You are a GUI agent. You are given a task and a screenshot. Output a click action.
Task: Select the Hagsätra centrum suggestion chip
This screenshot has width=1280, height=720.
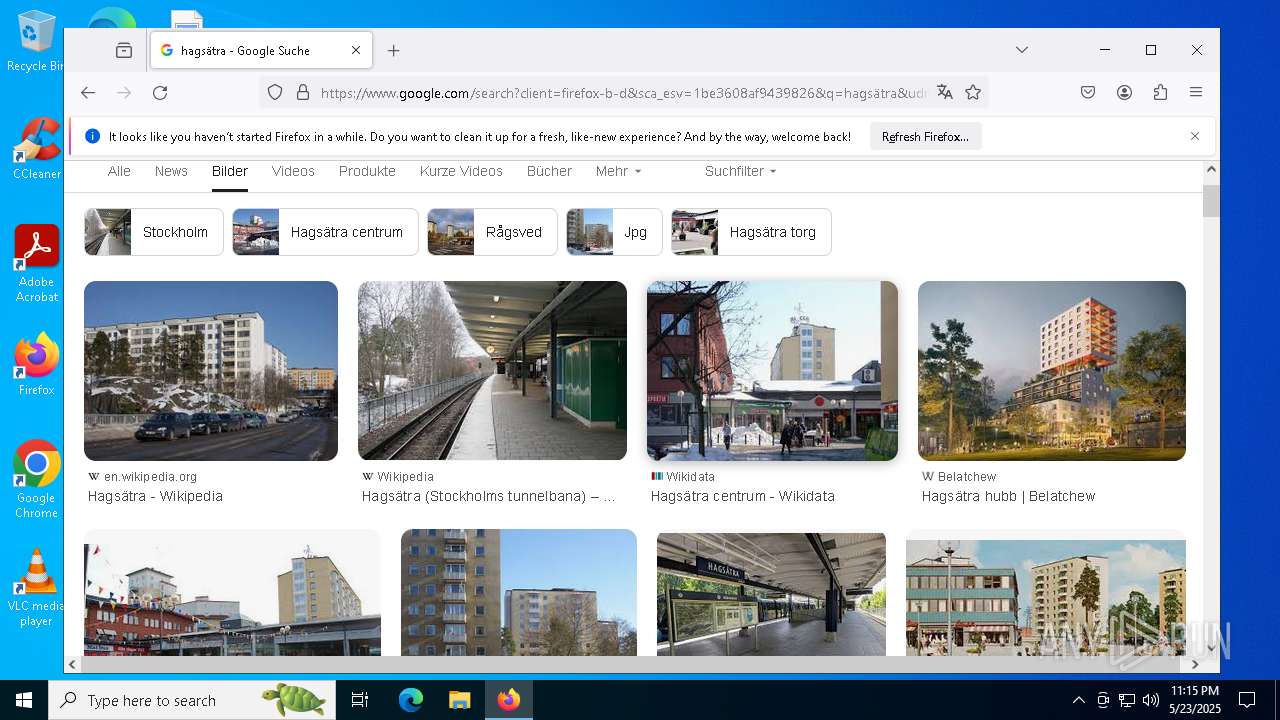(x=325, y=232)
